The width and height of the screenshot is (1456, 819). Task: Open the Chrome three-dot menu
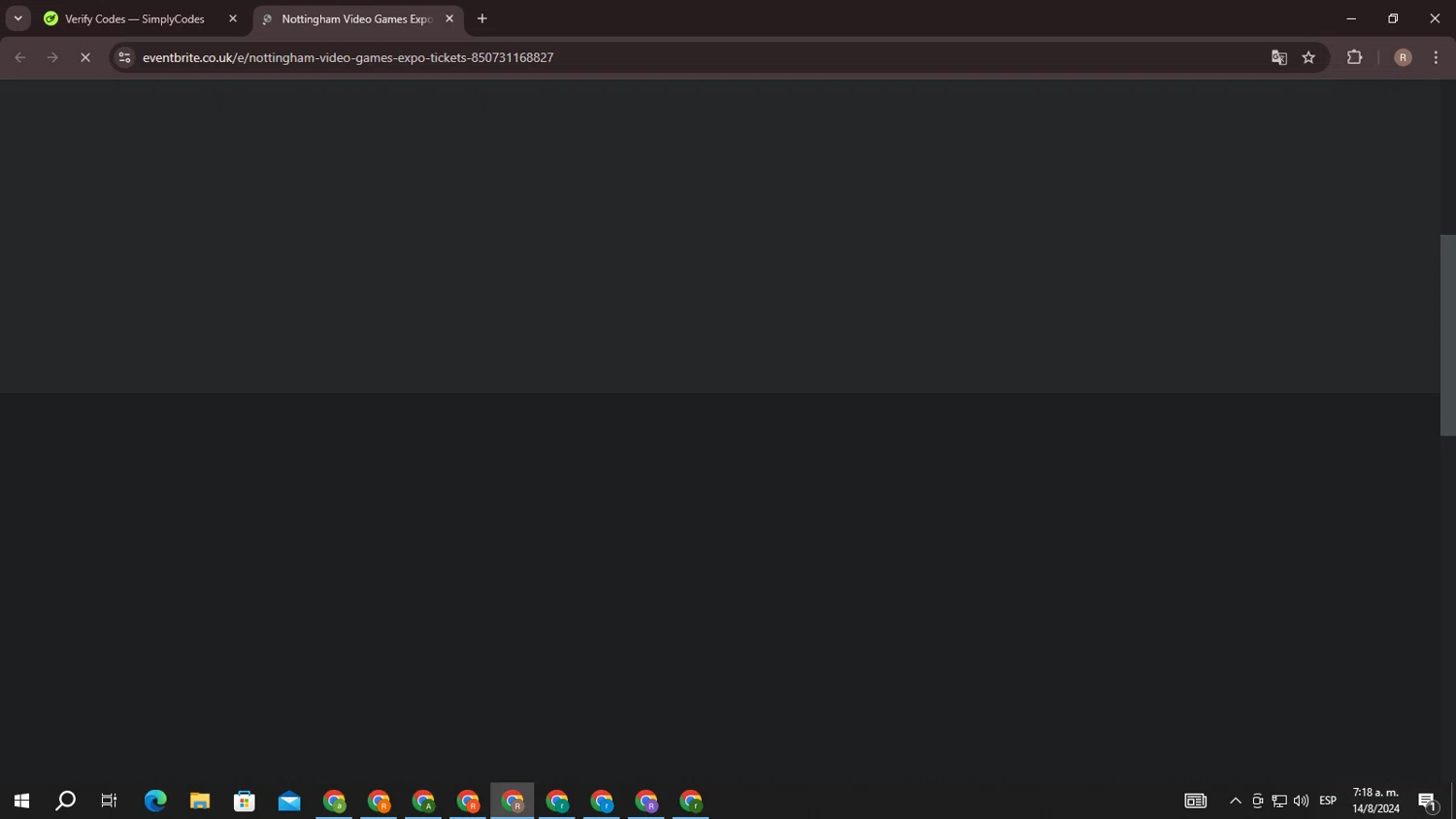pyautogui.click(x=1436, y=57)
